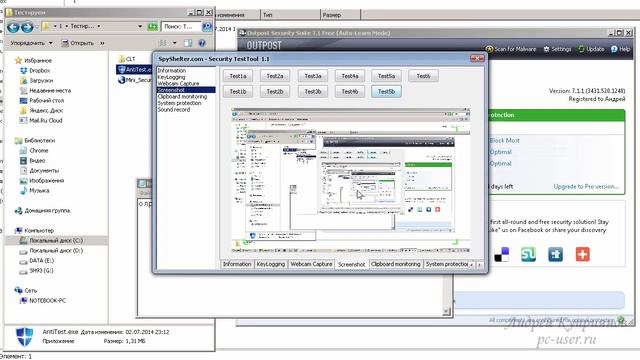Screen dimensions: 640x360
Task: Click the Test4b button
Action: pyautogui.click(x=350, y=91)
